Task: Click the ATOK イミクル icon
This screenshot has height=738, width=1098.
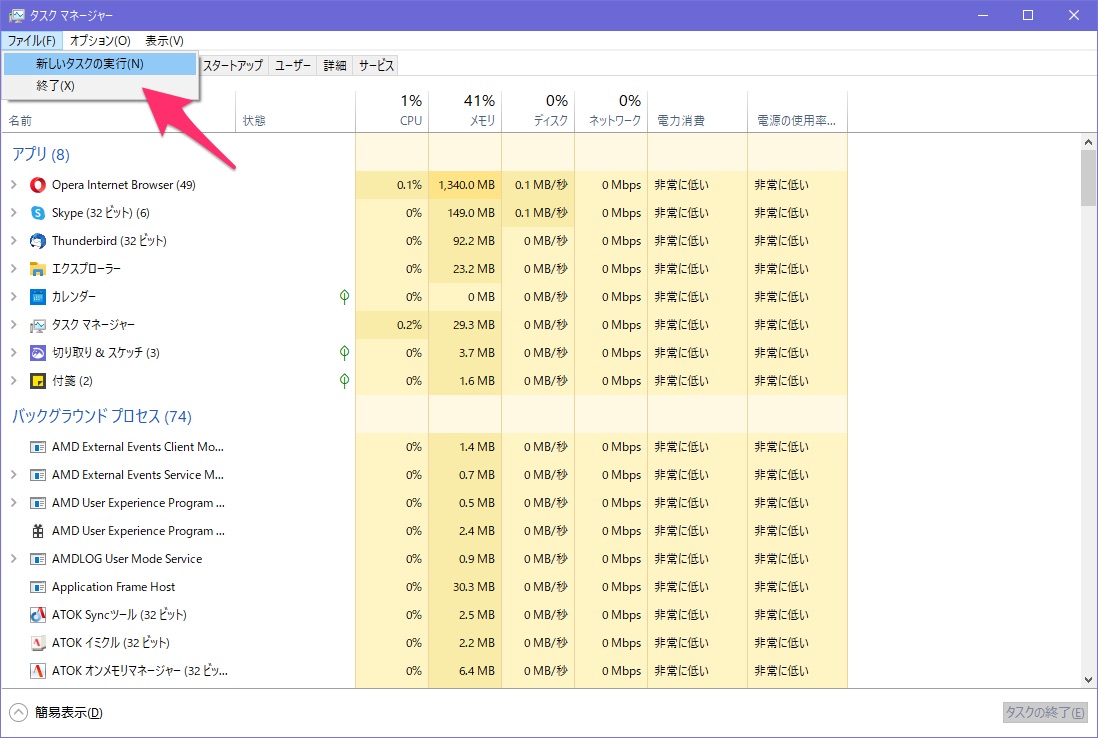Action: pos(38,643)
